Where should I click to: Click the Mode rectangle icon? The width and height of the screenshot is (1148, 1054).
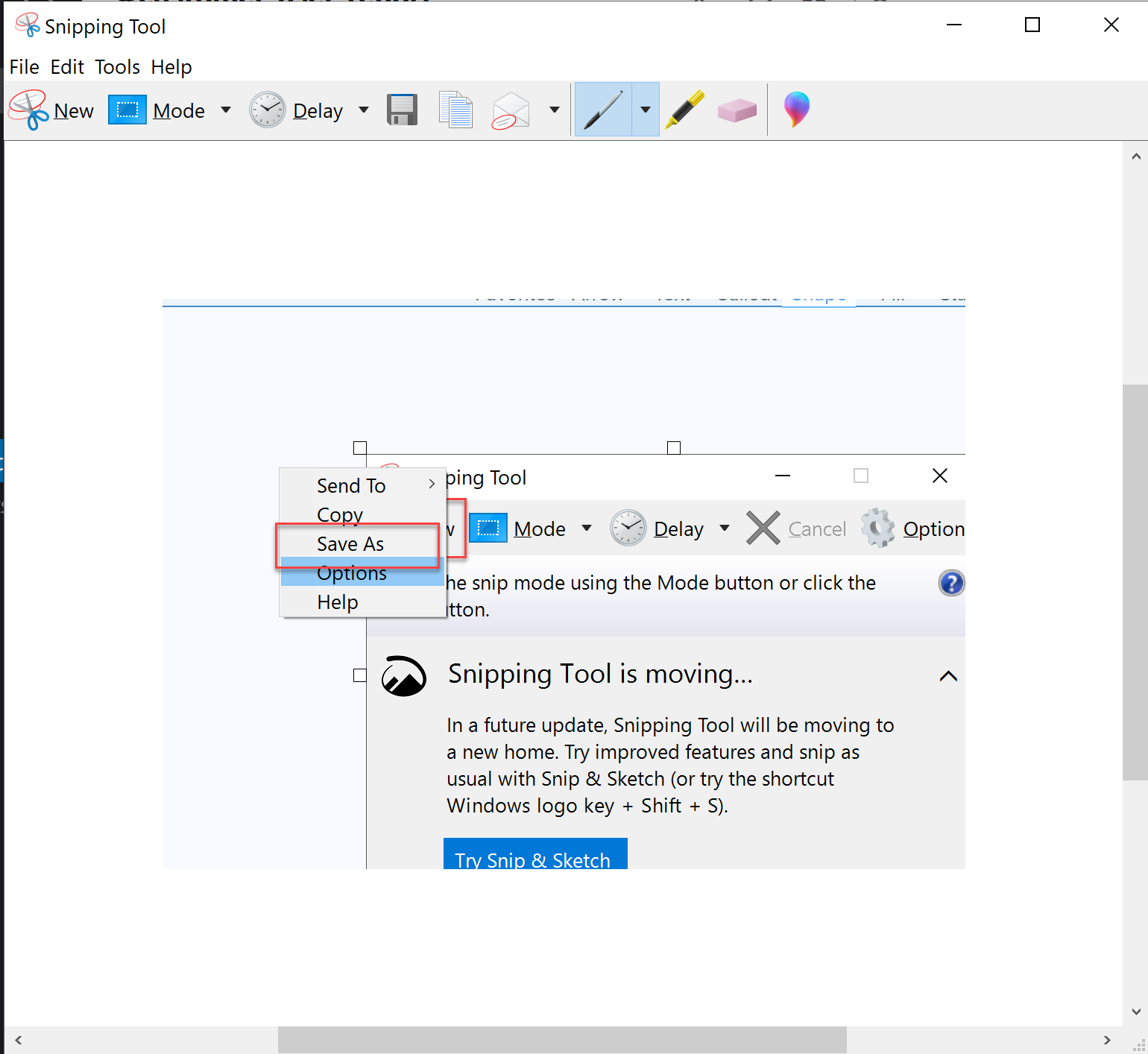[x=127, y=110]
